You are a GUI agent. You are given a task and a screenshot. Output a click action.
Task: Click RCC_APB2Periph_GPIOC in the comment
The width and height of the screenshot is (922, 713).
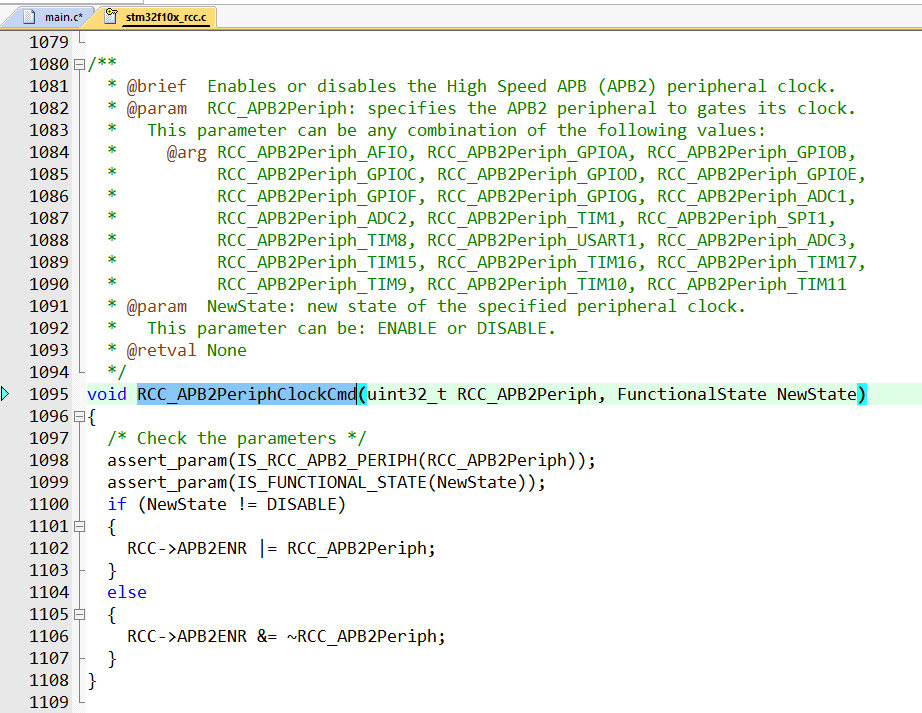click(317, 175)
